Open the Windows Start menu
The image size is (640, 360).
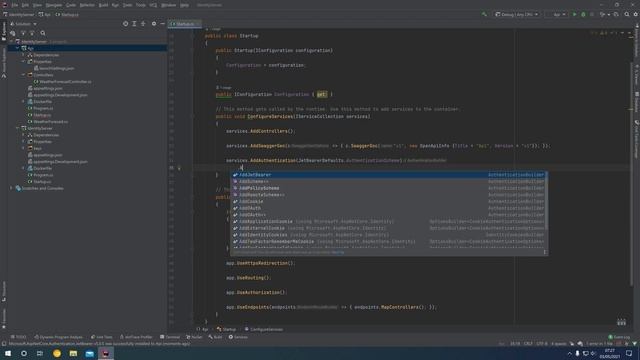click(x=8, y=353)
